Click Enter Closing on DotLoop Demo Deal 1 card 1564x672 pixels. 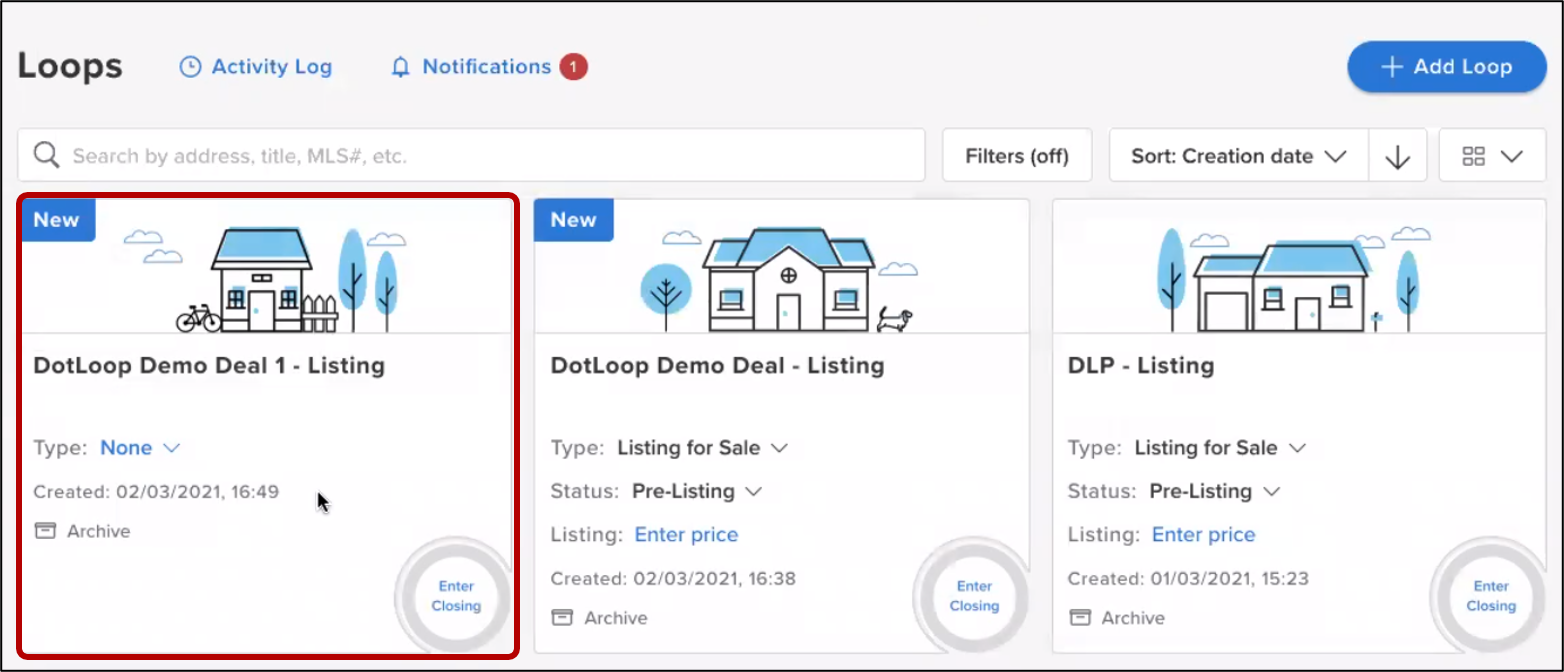click(x=456, y=596)
